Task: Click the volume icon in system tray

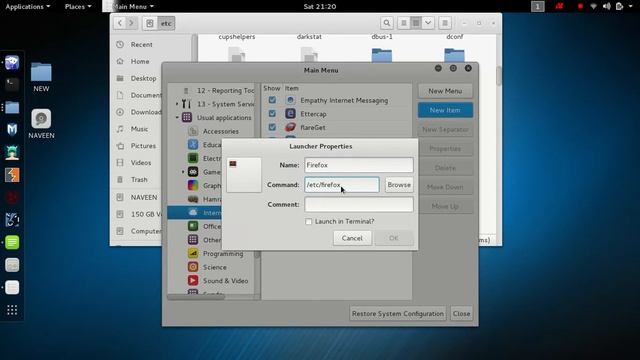Action: (x=607, y=6)
